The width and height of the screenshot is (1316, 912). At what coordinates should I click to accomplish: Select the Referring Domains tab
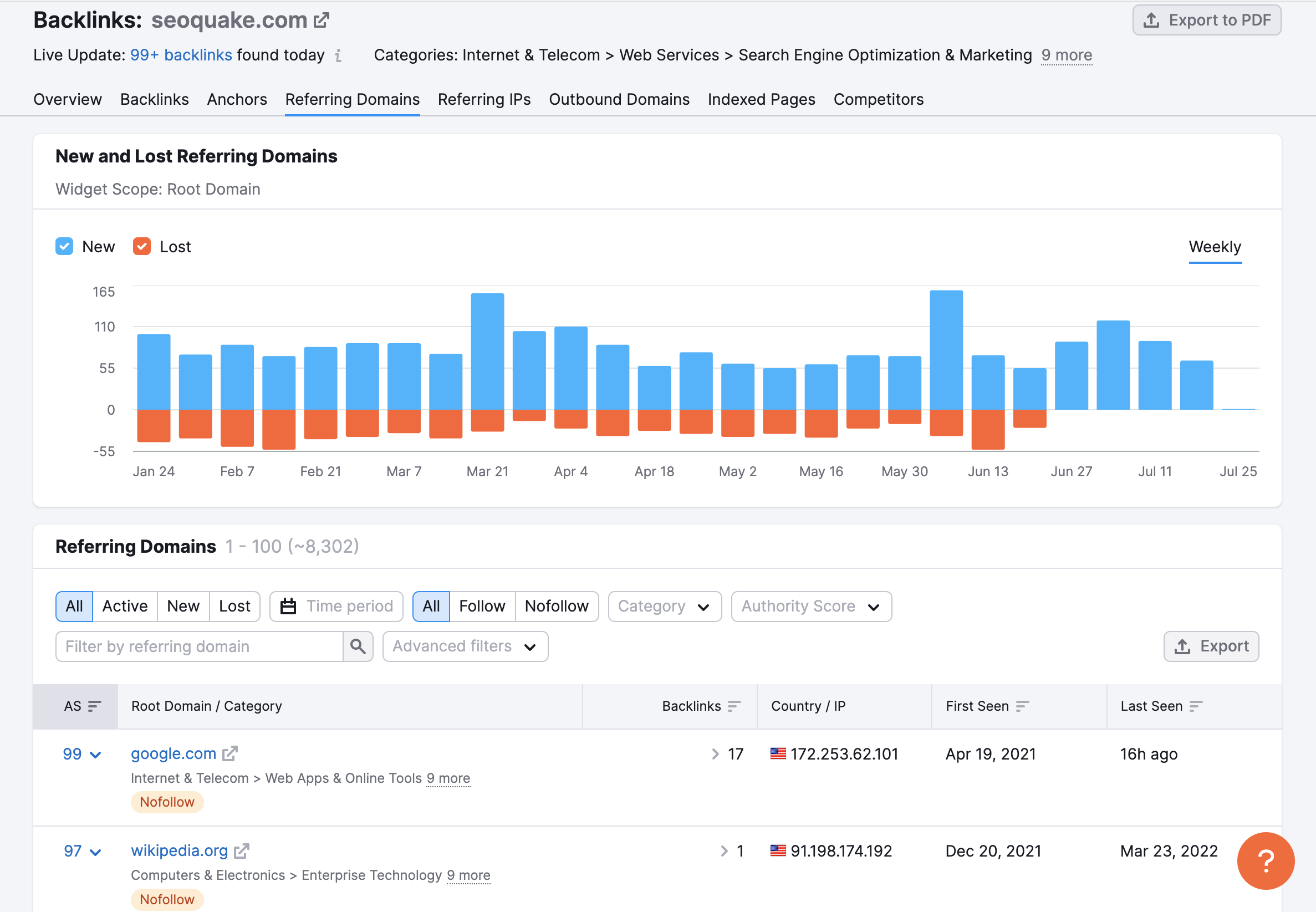pos(353,99)
